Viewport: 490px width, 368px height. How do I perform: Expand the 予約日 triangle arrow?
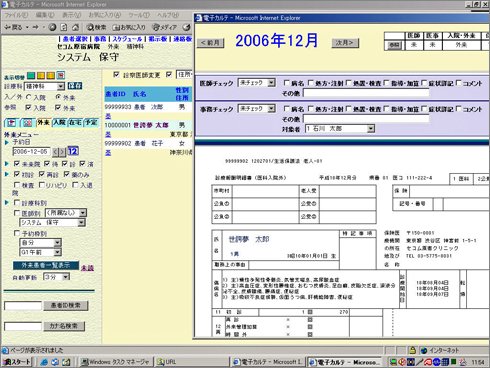coord(7,142)
